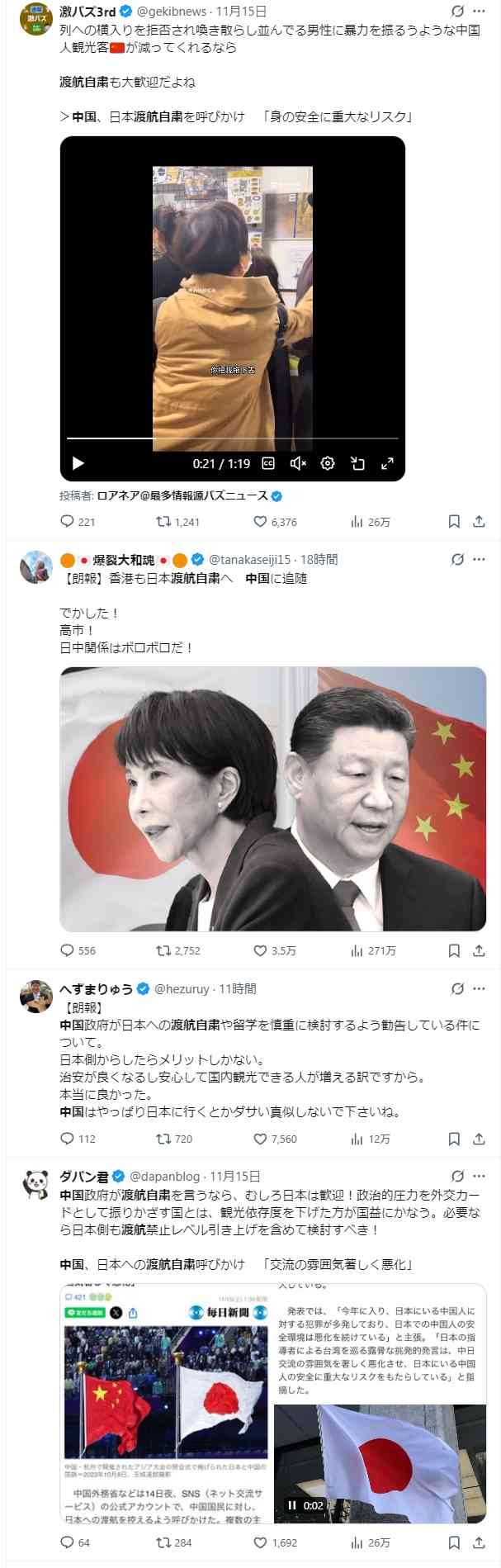Screen dimensions: 501x1568
Task: Toggle closed captions on video
Action: point(268,463)
